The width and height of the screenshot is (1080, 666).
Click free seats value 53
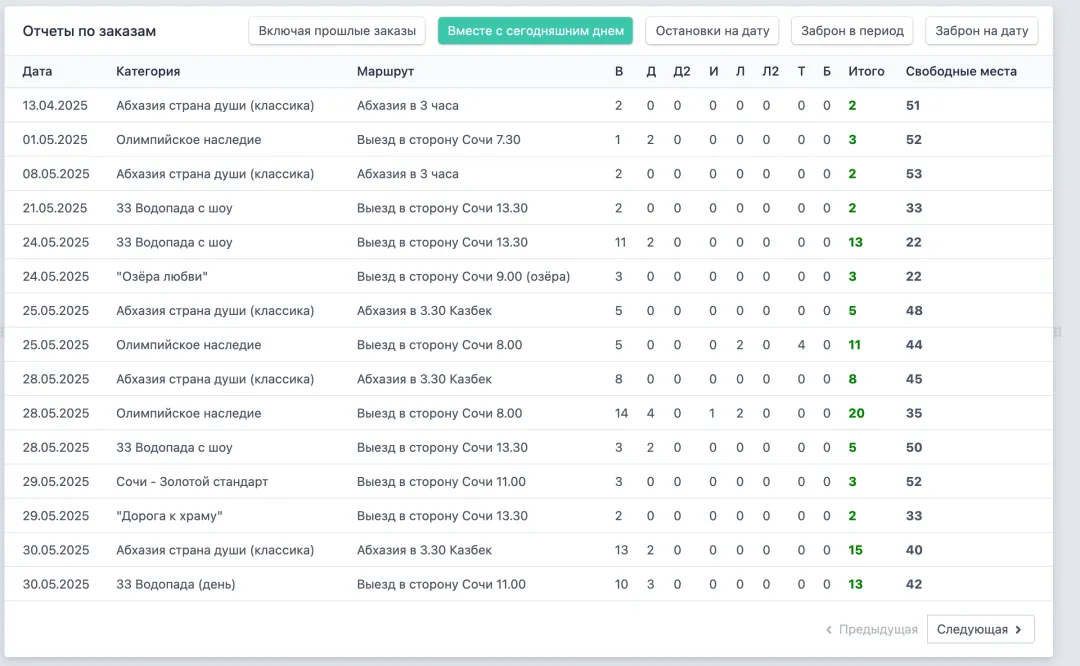tap(914, 174)
